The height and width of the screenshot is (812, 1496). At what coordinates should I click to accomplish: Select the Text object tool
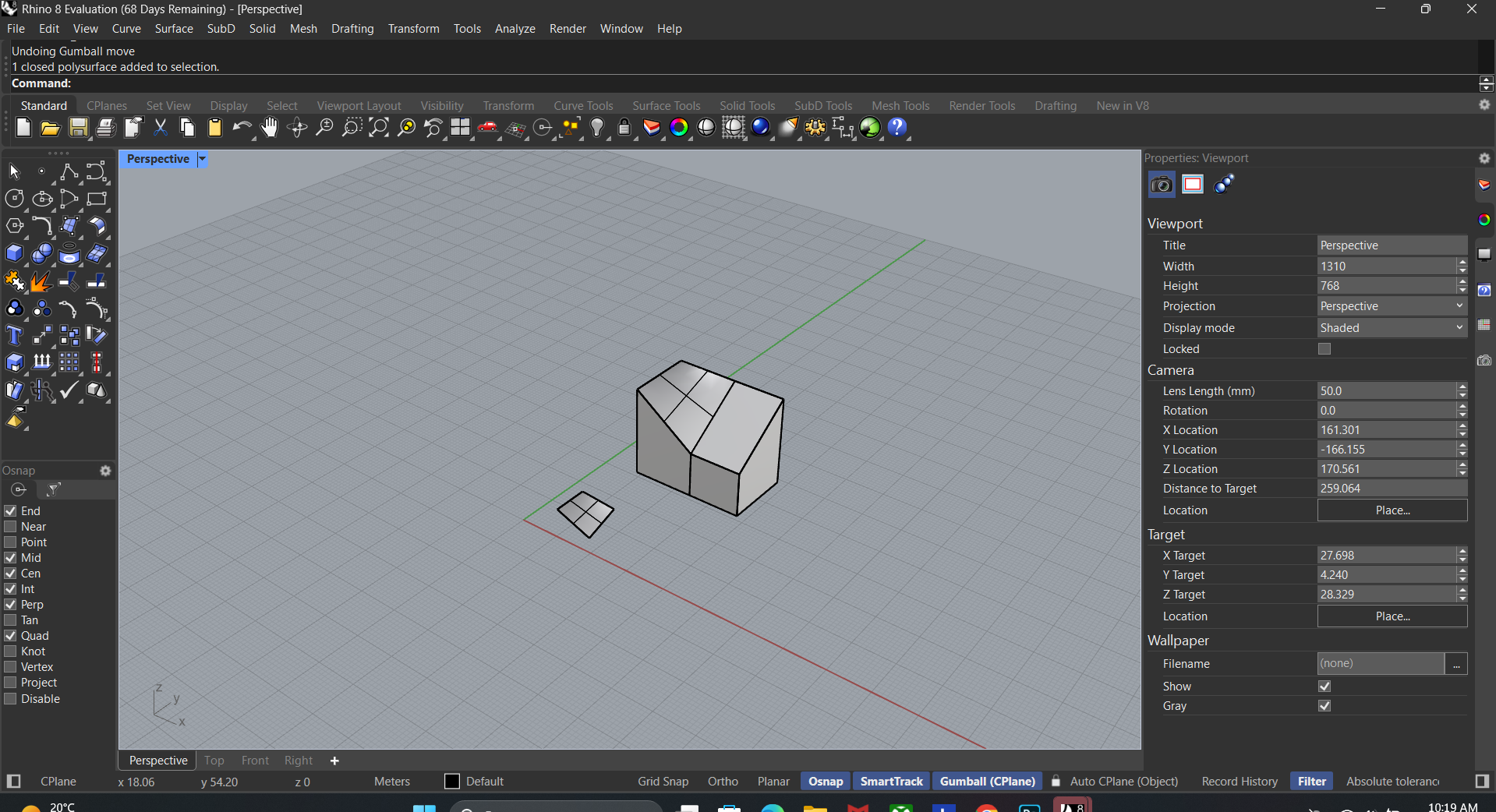(x=14, y=336)
